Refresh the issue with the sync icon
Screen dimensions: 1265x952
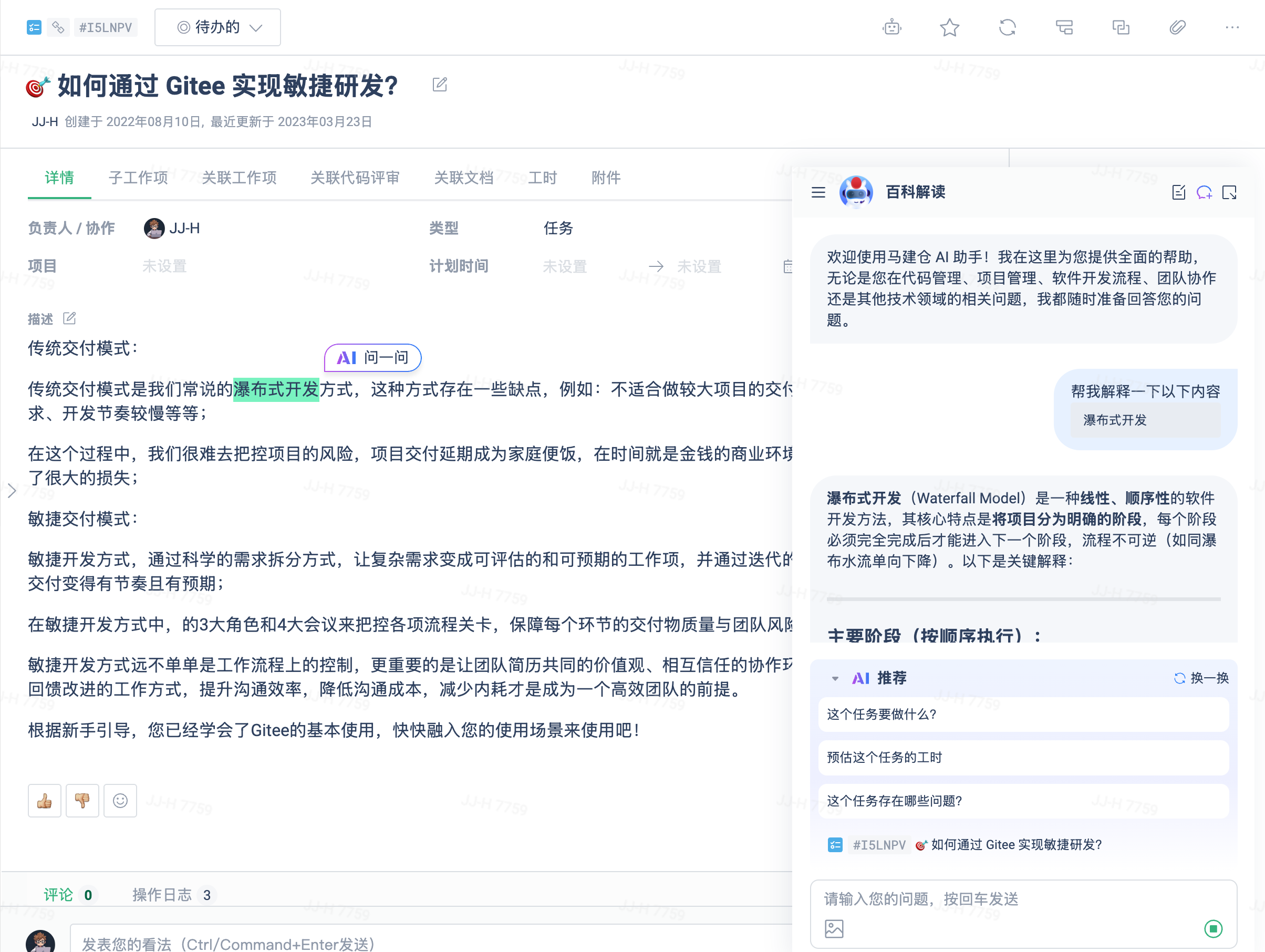click(x=1007, y=27)
